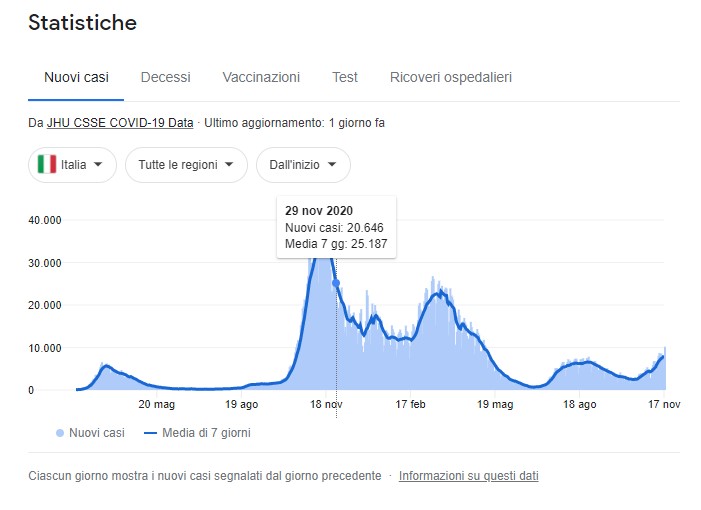
Task: Select the Nuovi casi tab
Action: click(x=76, y=77)
